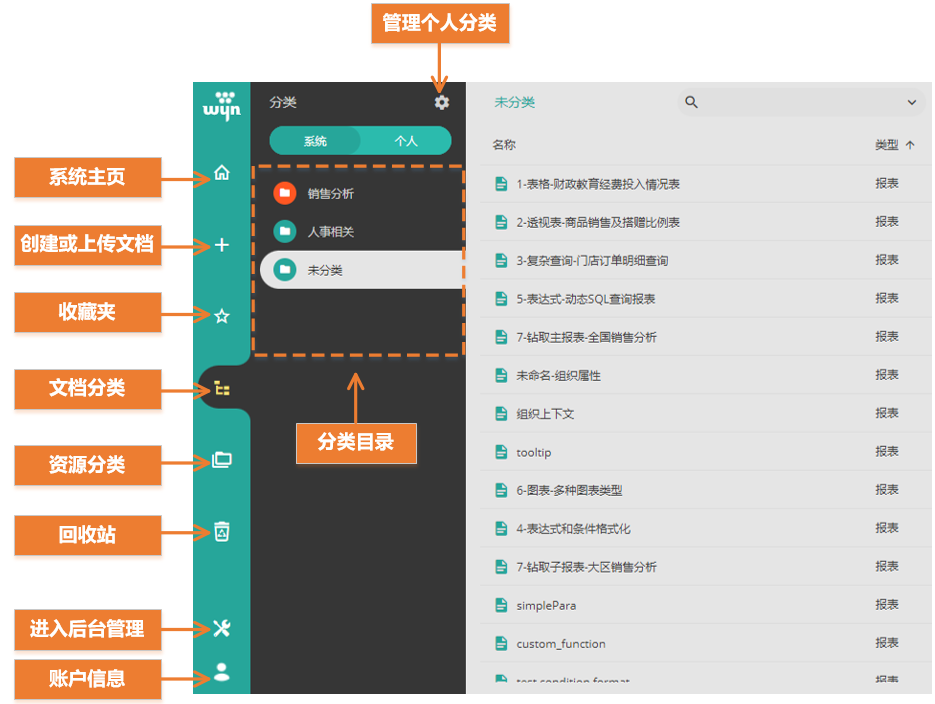The width and height of the screenshot is (935, 704).
Task: Click report icon for 组织上下文
Action: [x=501, y=414]
